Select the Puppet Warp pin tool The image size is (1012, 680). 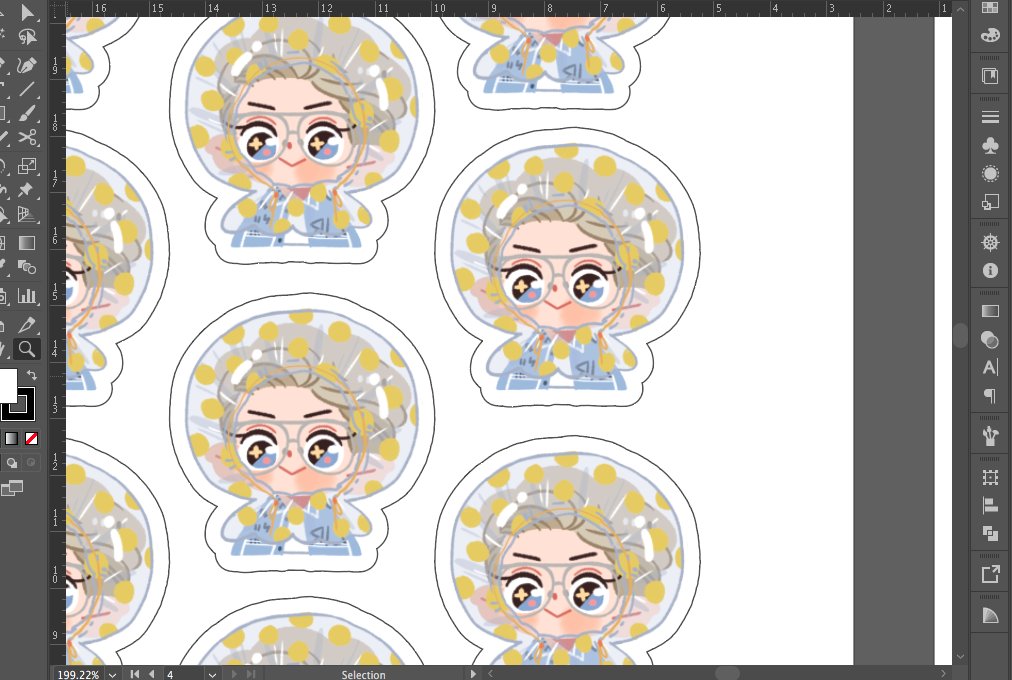pyautogui.click(x=27, y=190)
